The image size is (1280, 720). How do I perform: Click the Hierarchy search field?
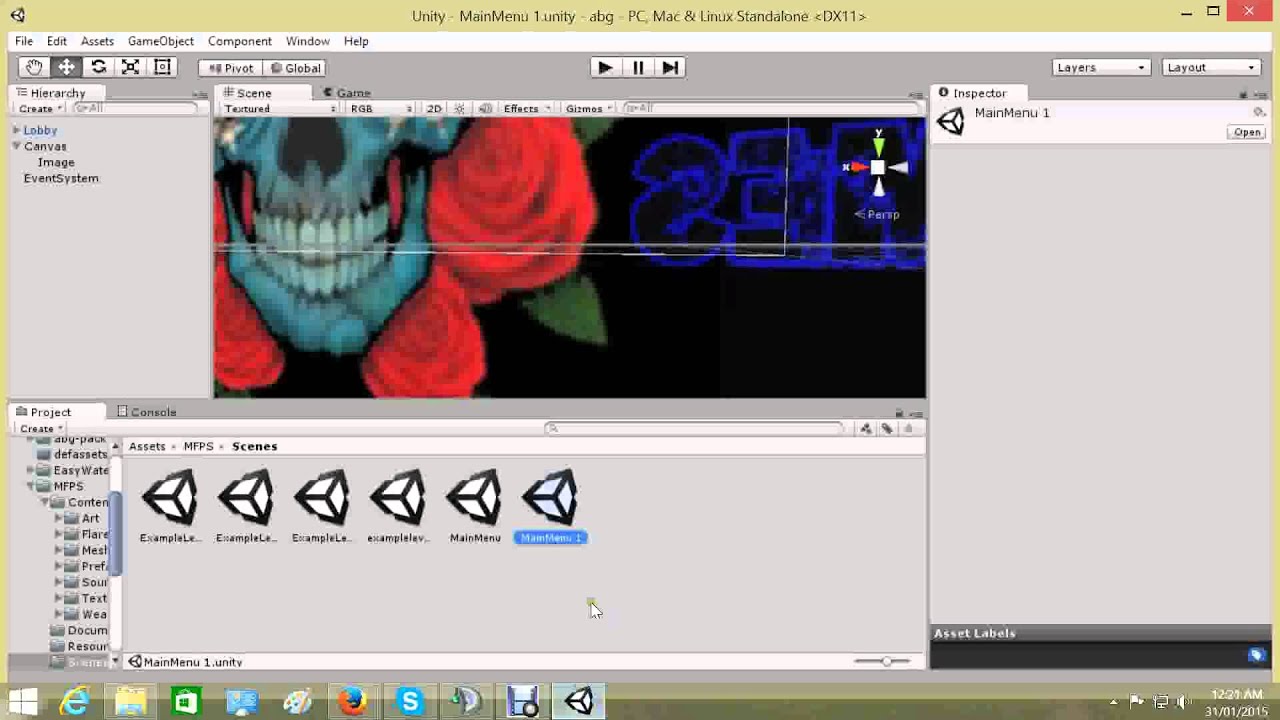[x=137, y=108]
